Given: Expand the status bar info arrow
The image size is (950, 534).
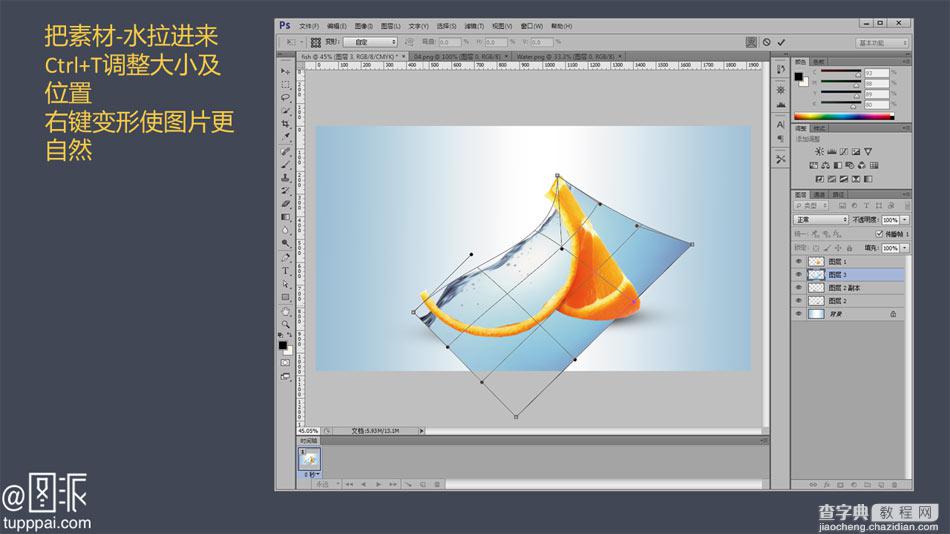Looking at the screenshot, I should (421, 431).
